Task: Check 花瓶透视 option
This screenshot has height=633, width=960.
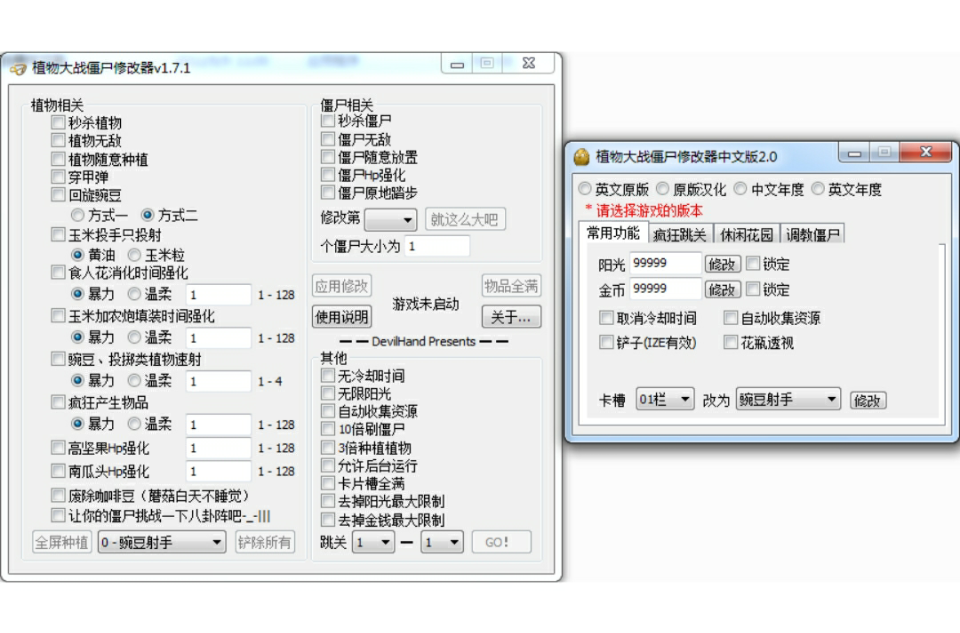Action: tap(730, 342)
